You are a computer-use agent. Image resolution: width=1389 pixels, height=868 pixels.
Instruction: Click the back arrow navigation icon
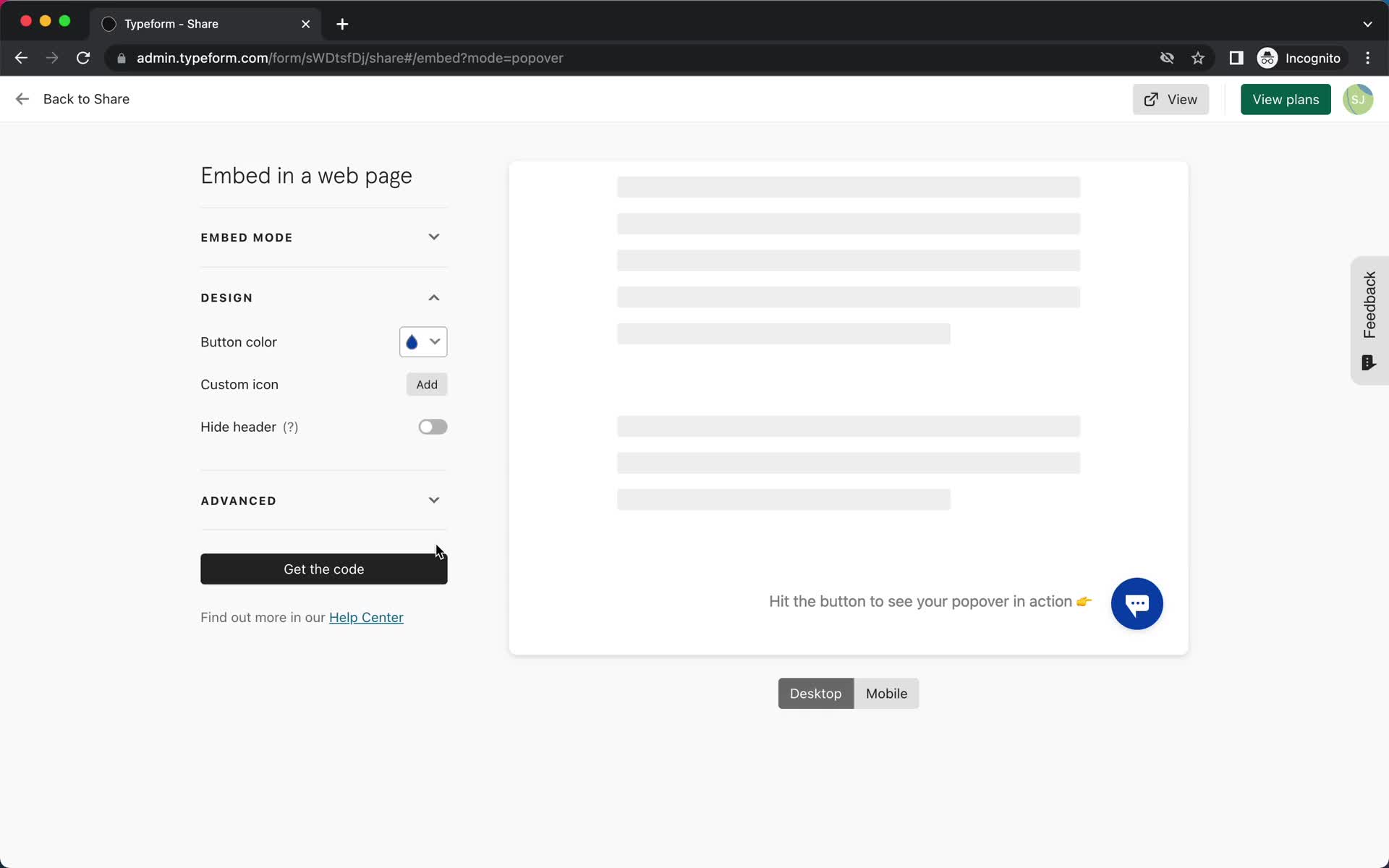tap(22, 98)
